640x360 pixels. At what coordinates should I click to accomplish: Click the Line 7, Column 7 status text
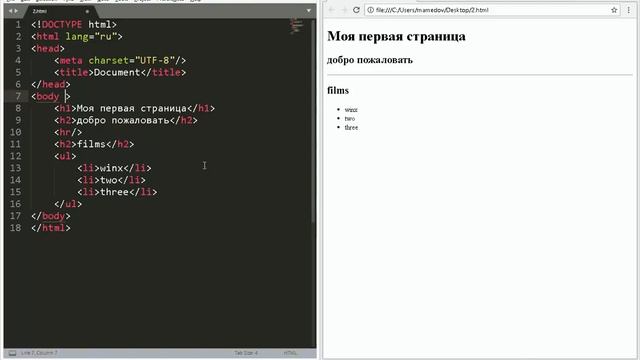[x=39, y=353]
